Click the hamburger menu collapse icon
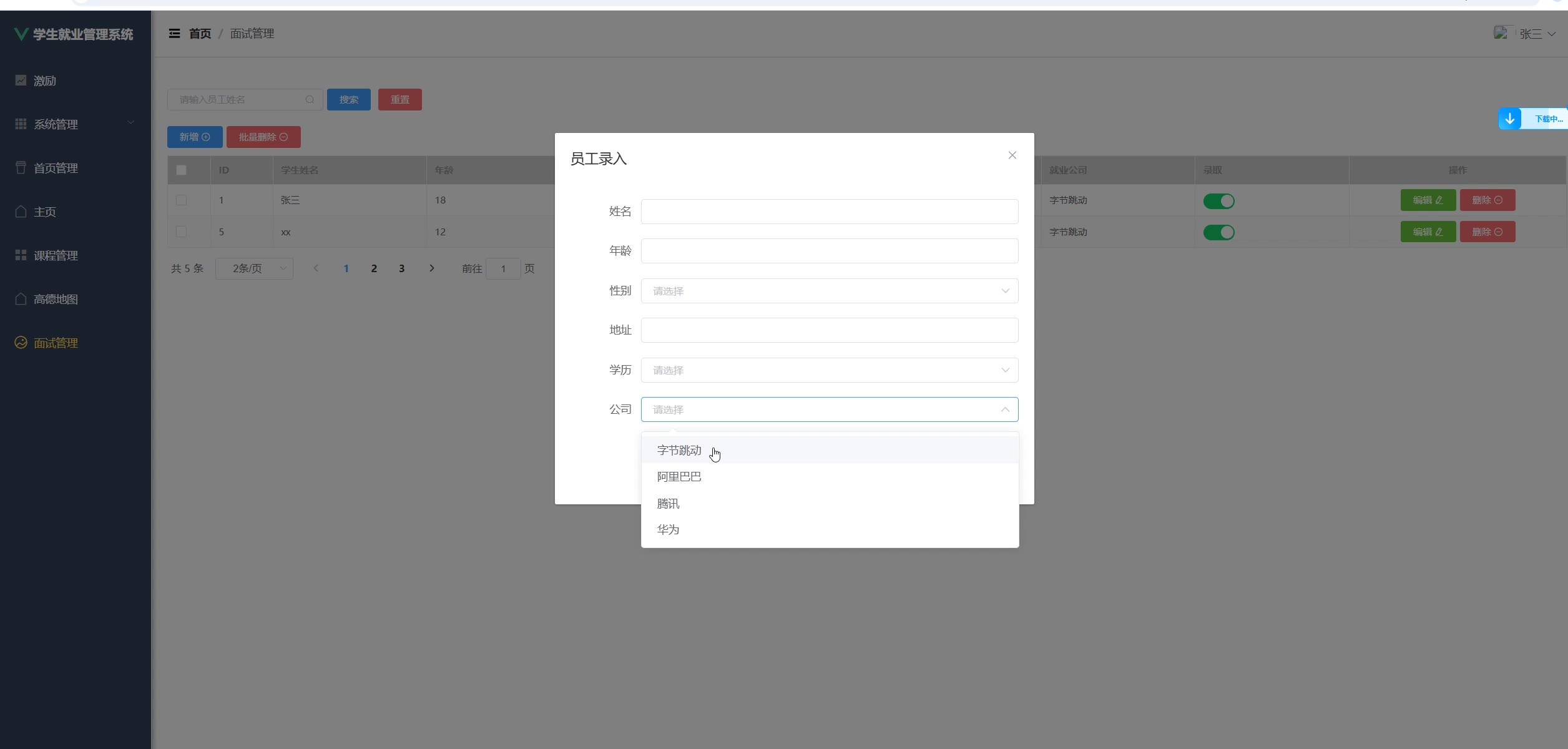Screen dimensions: 1568x749 coord(174,34)
